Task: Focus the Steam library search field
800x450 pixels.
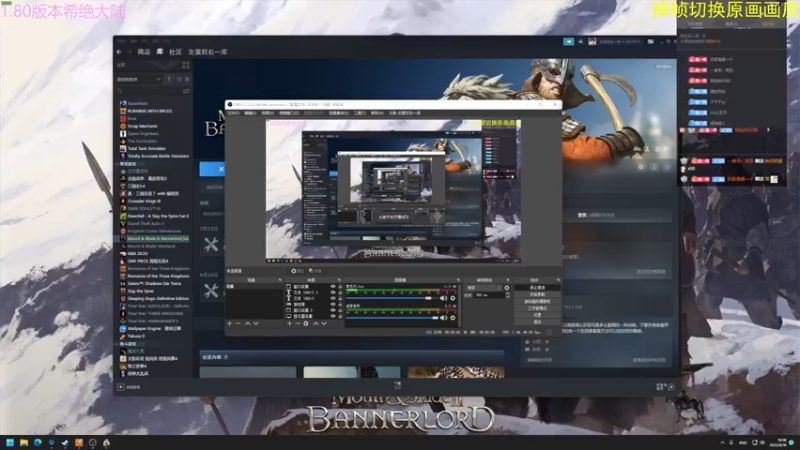Action: tap(148, 91)
